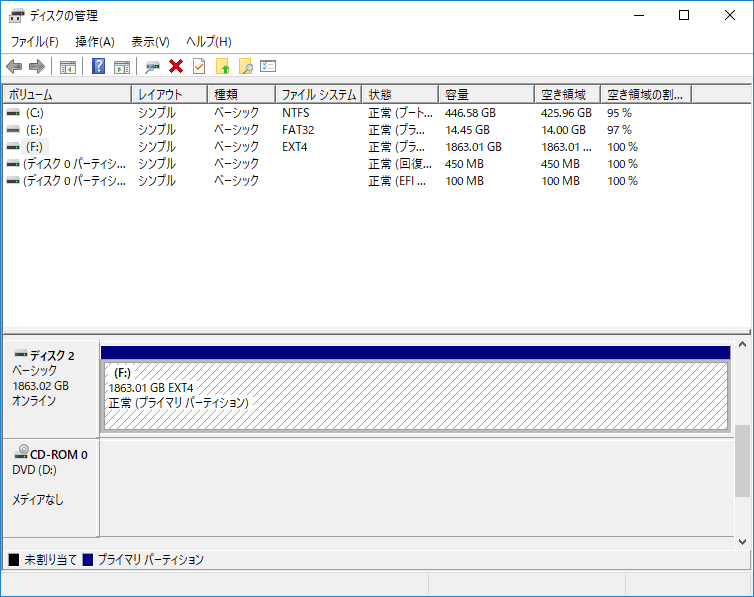The image size is (754, 597).
Task: Open the ファイル(F) menu
Action: point(35,42)
